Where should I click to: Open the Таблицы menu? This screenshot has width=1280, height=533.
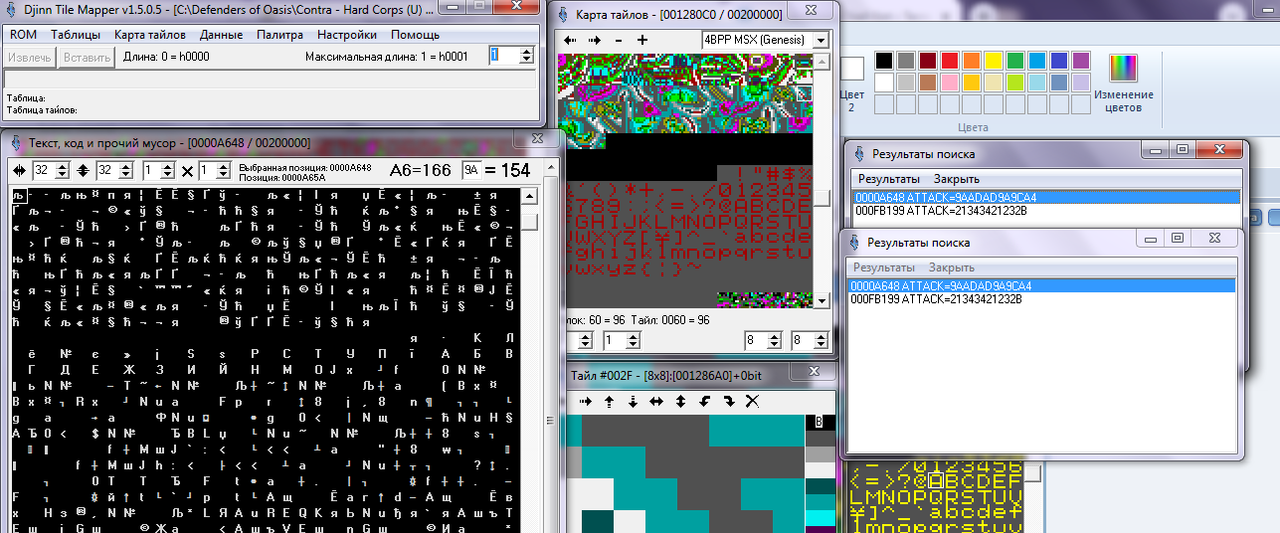(75, 34)
